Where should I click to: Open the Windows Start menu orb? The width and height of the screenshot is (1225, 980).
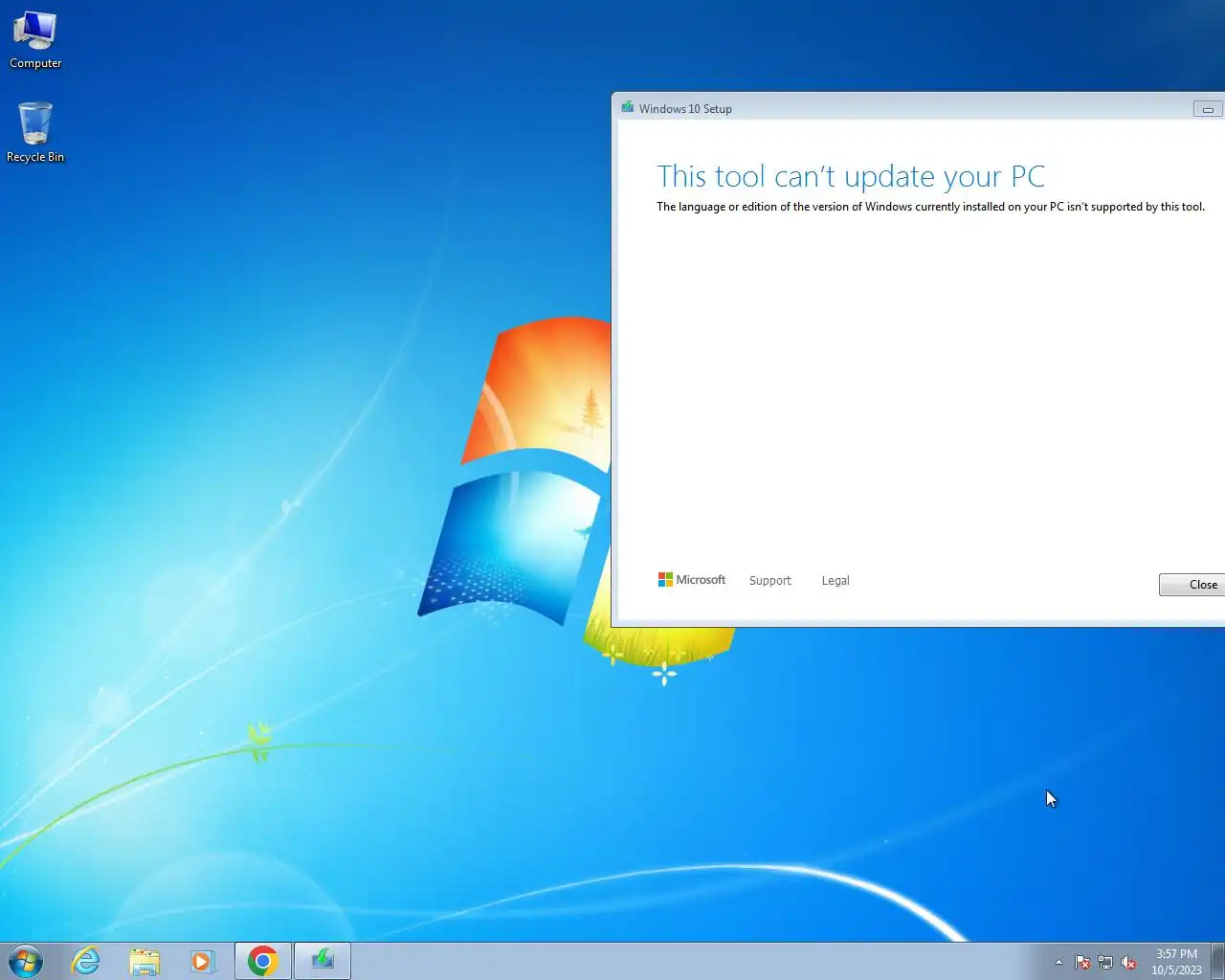click(x=26, y=961)
